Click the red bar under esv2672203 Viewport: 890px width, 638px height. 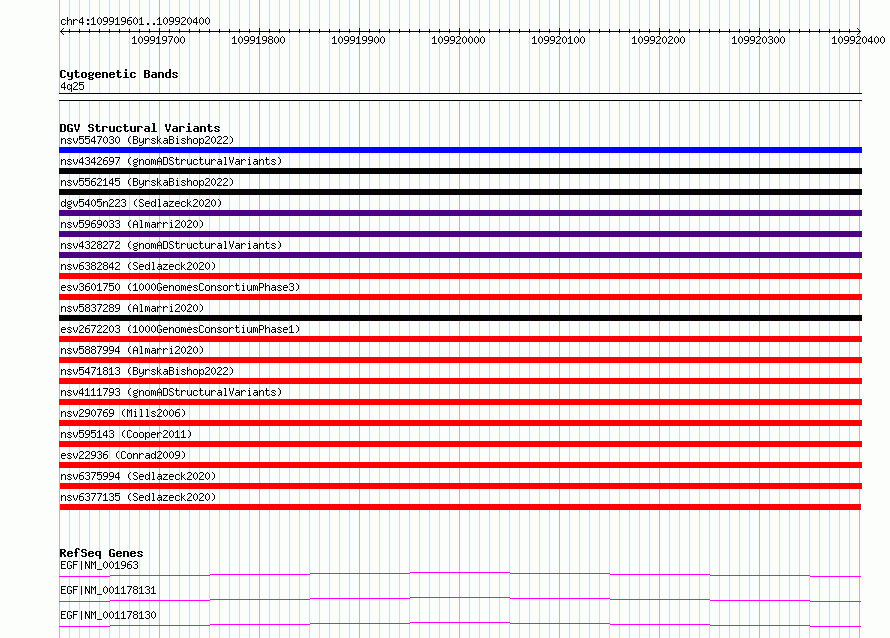click(x=460, y=339)
